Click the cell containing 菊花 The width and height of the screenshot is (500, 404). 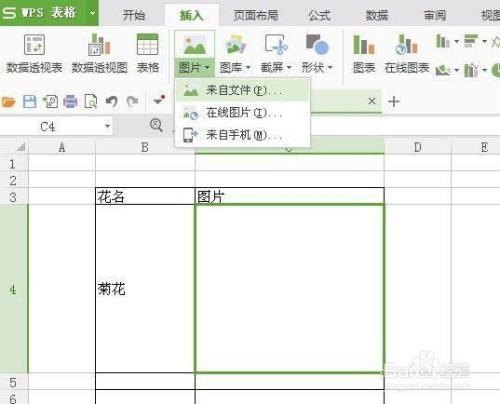pyautogui.click(x=145, y=289)
